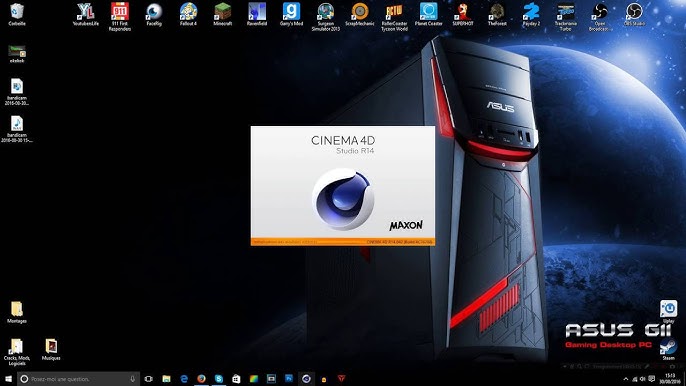Open the Corbeille recycle bin icon
Image resolution: width=686 pixels, height=386 pixels.
pos(17,14)
